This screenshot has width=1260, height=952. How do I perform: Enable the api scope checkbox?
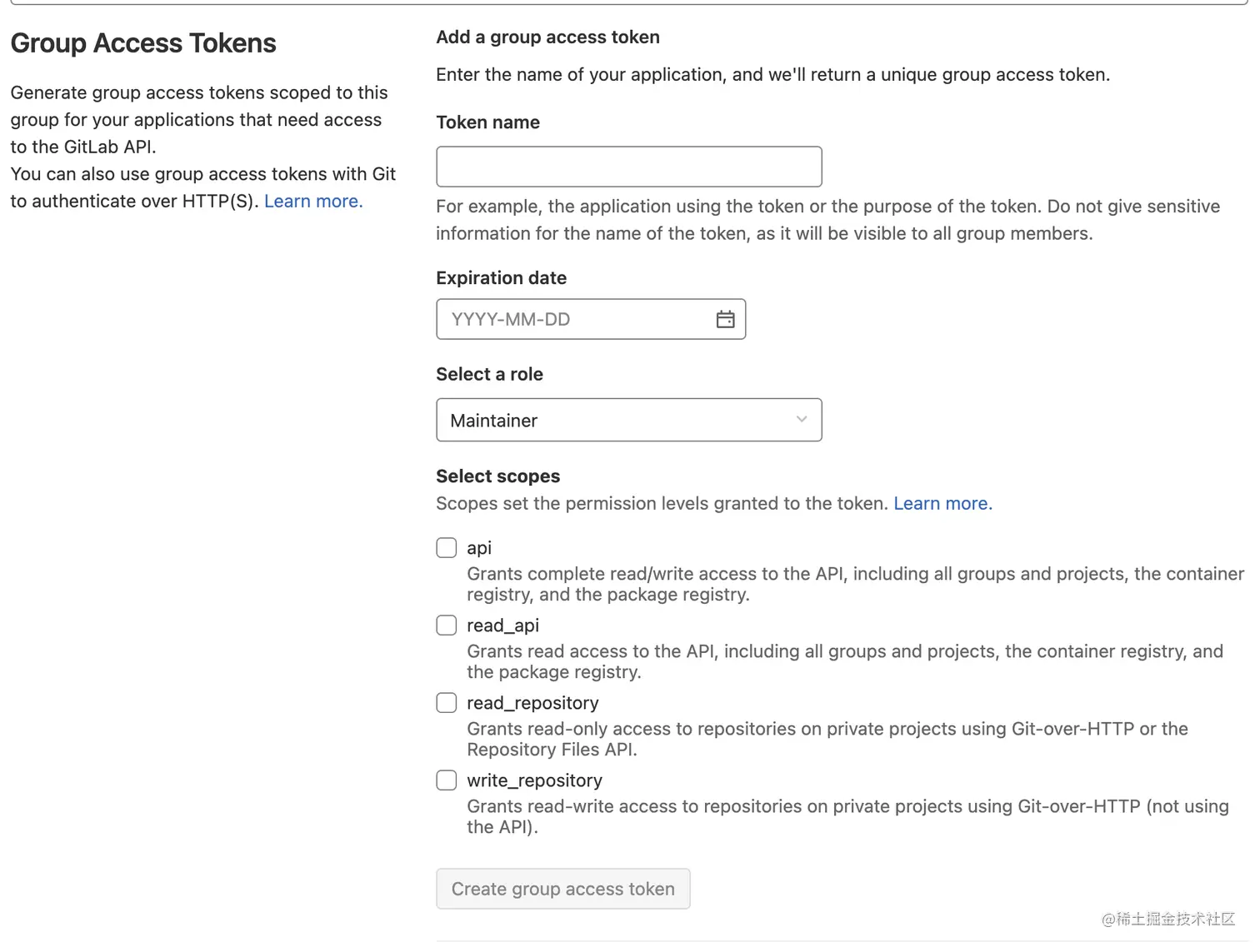pos(447,548)
